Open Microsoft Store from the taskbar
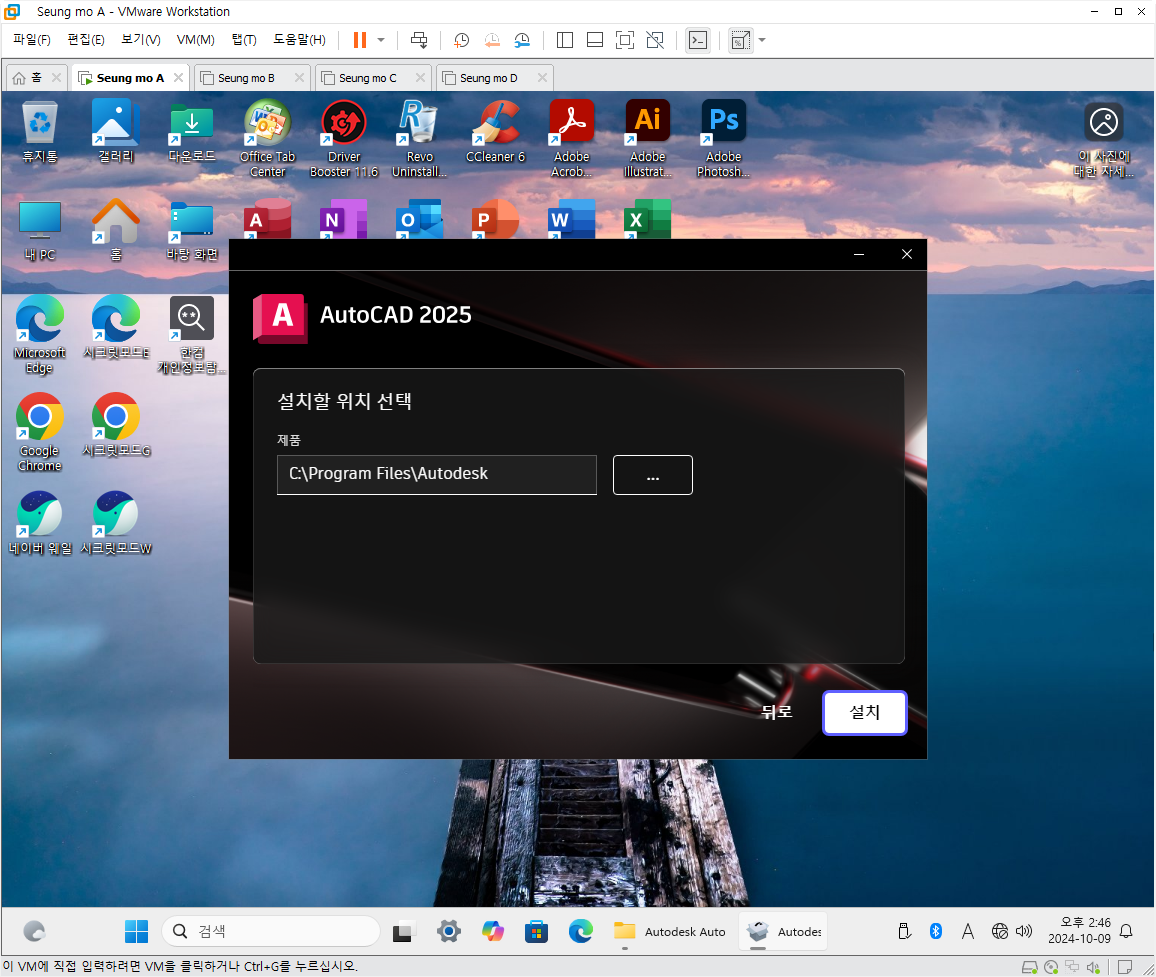 click(x=537, y=931)
